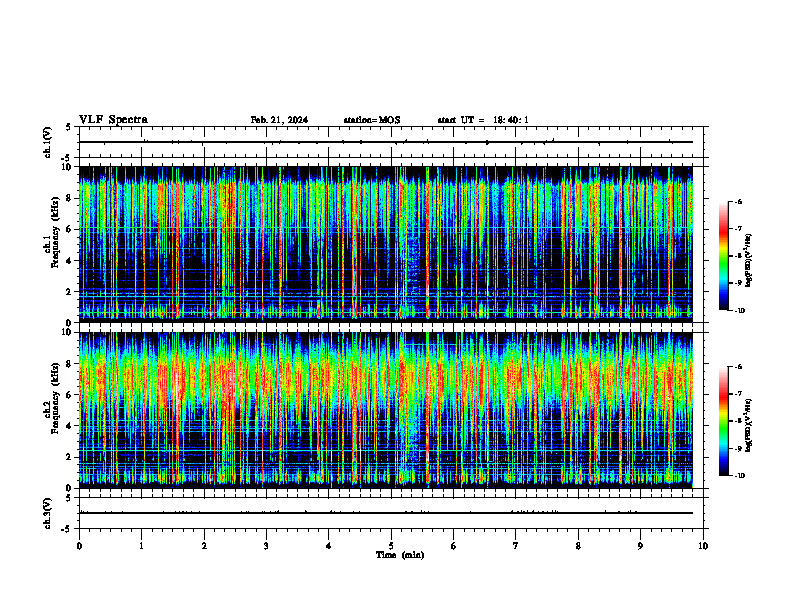This screenshot has height=612, width=792.
Task: Click the ch.2 spectrogram color bar
Action: pos(723,421)
